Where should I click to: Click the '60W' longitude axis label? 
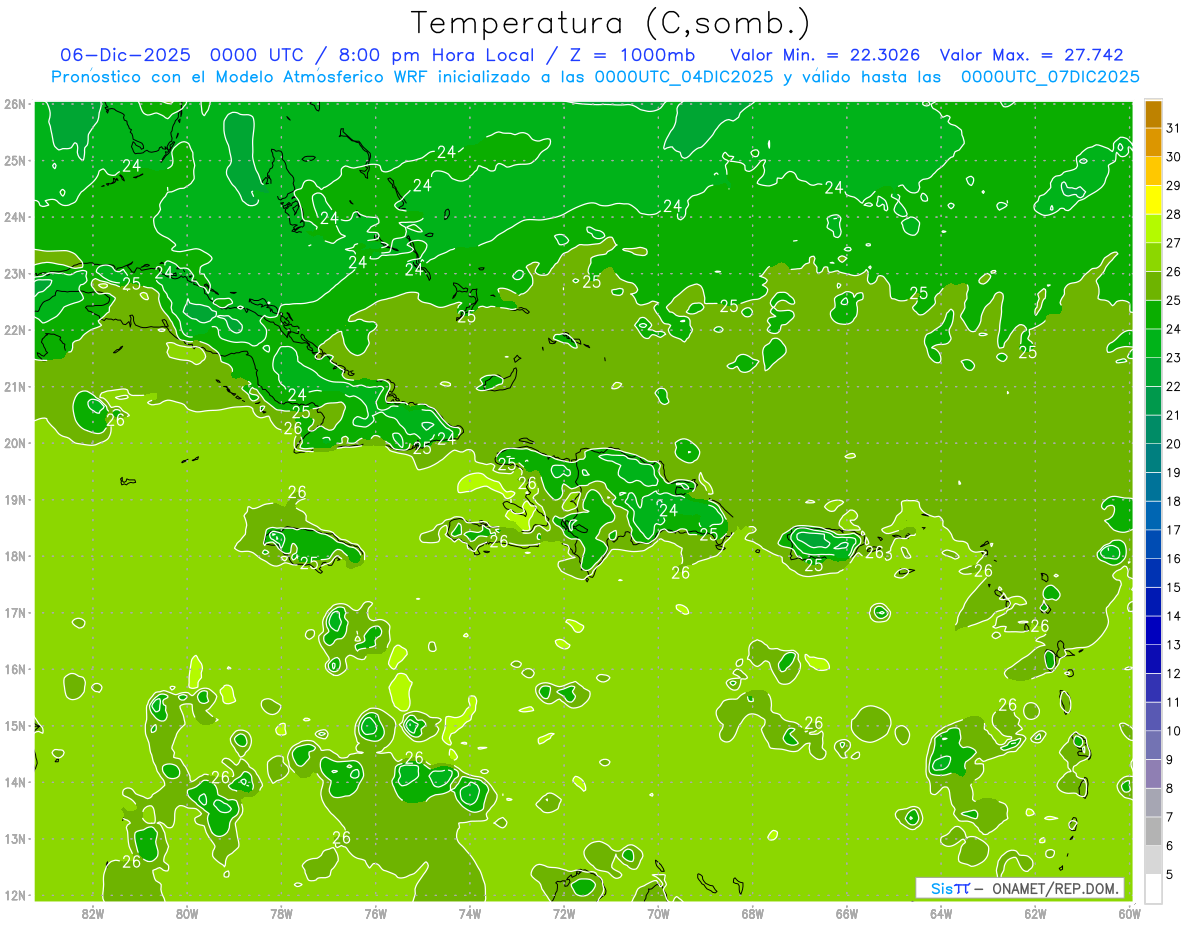coord(1130,913)
